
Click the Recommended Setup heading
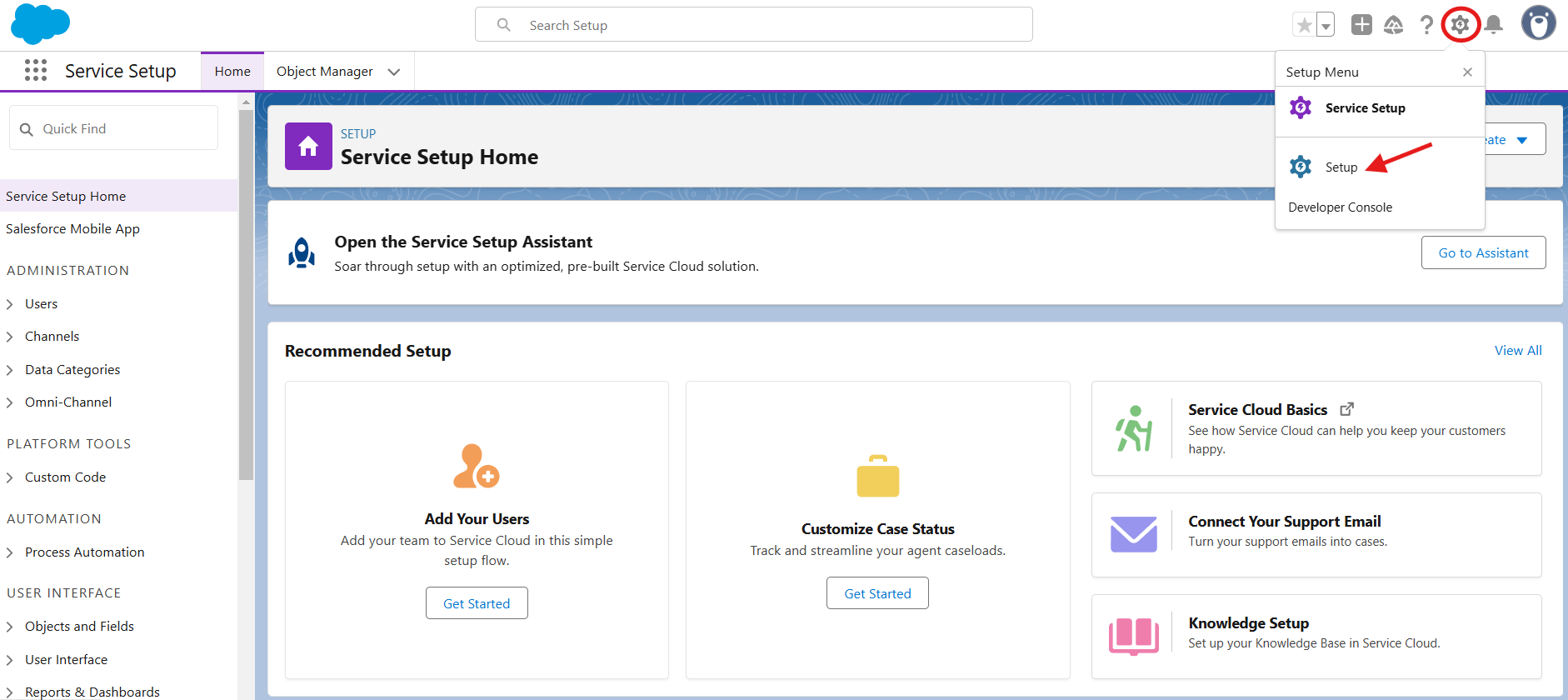point(367,351)
